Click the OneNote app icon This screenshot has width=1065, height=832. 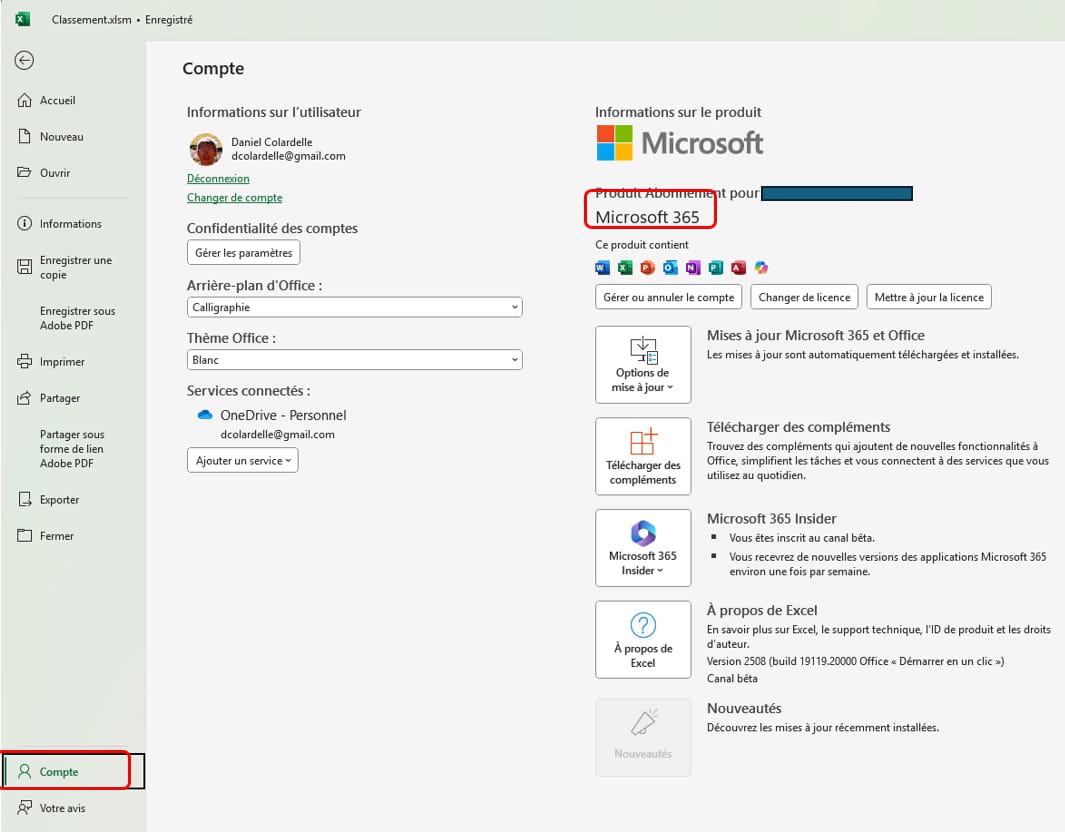click(693, 268)
